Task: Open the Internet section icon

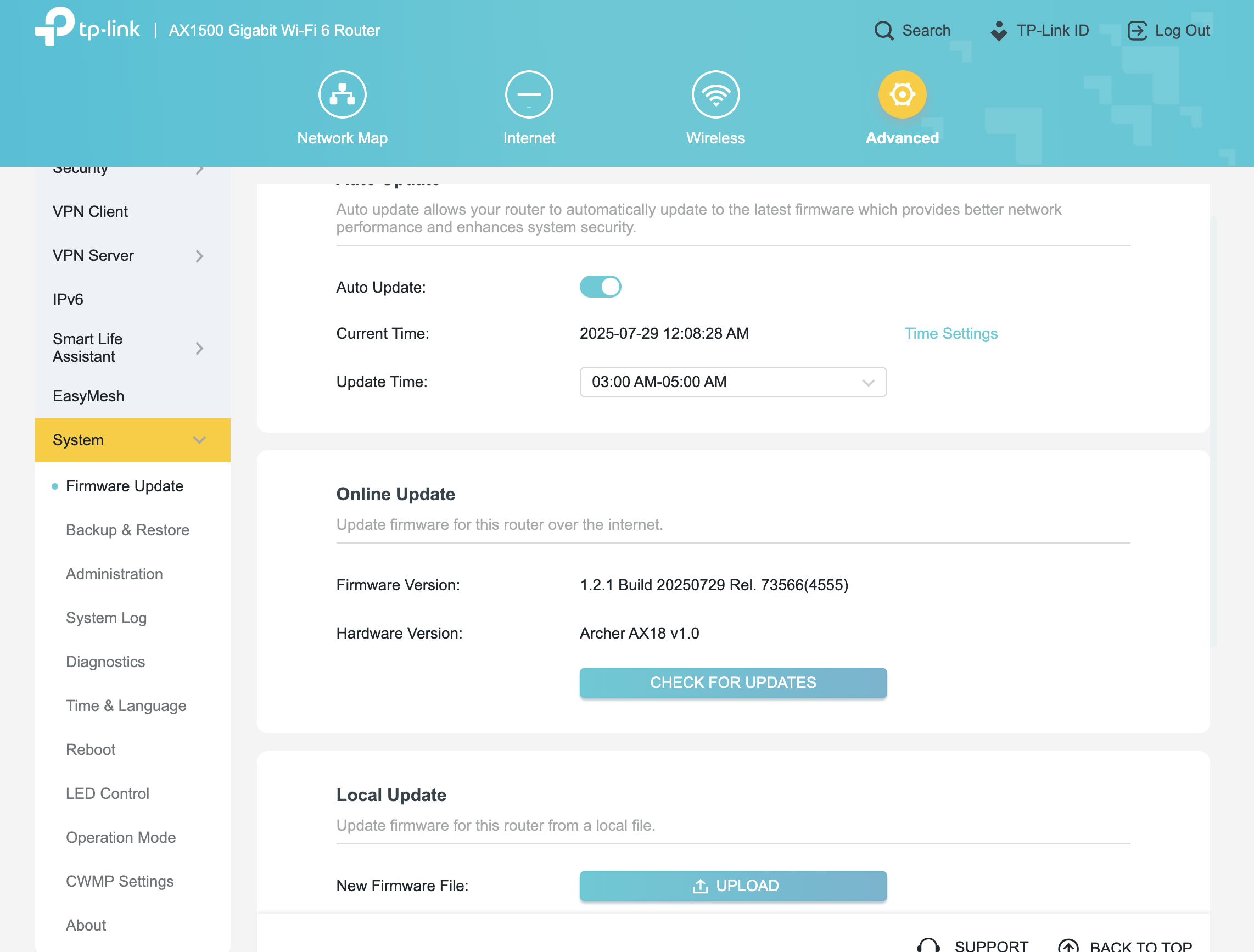Action: pyautogui.click(x=528, y=94)
